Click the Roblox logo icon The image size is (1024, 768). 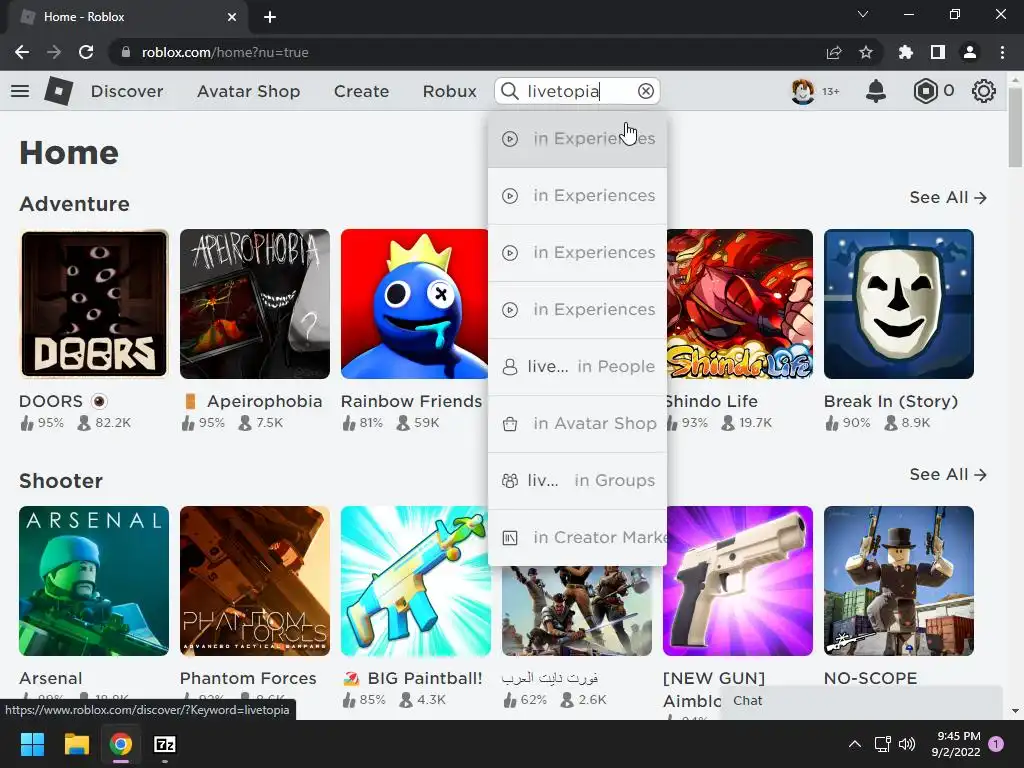coord(58,91)
